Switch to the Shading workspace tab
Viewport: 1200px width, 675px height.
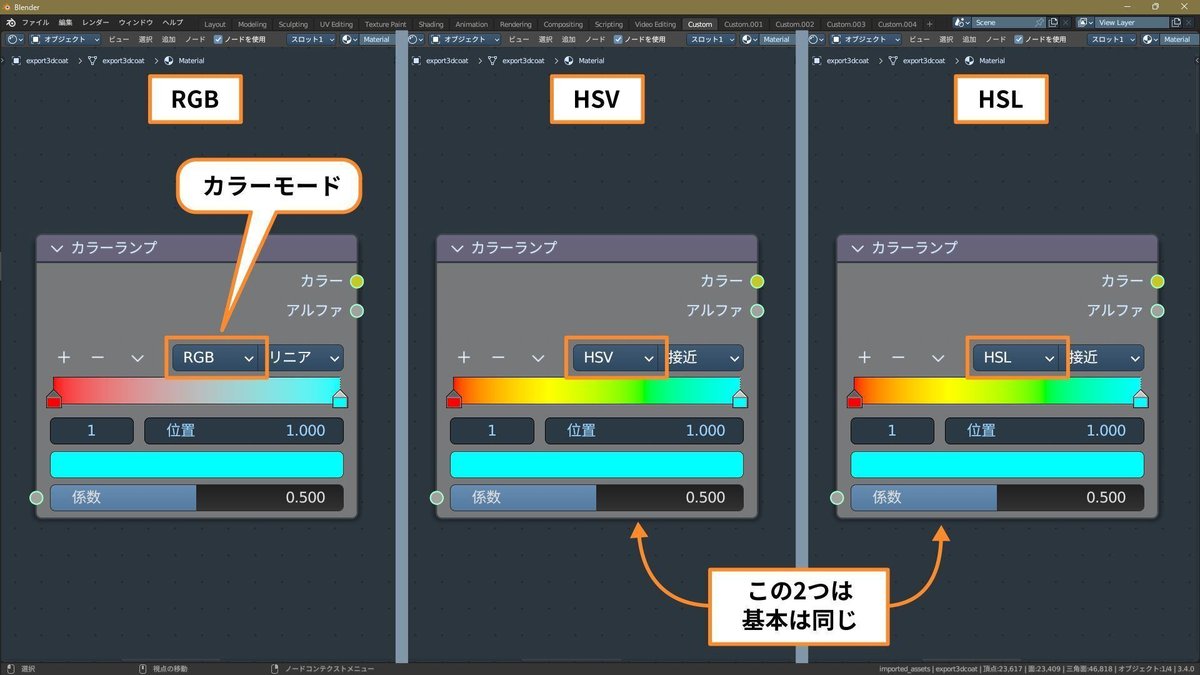(431, 24)
